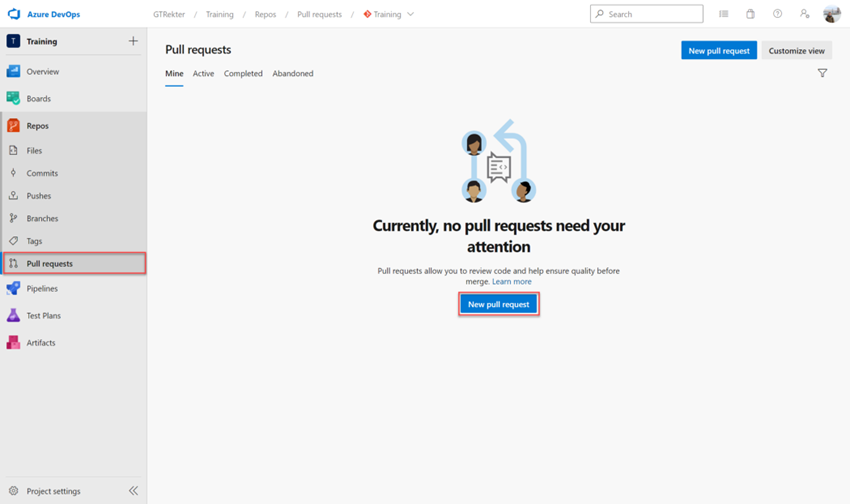Open Branches under Repos
Viewport: 850px width, 504px height.
[x=42, y=218]
